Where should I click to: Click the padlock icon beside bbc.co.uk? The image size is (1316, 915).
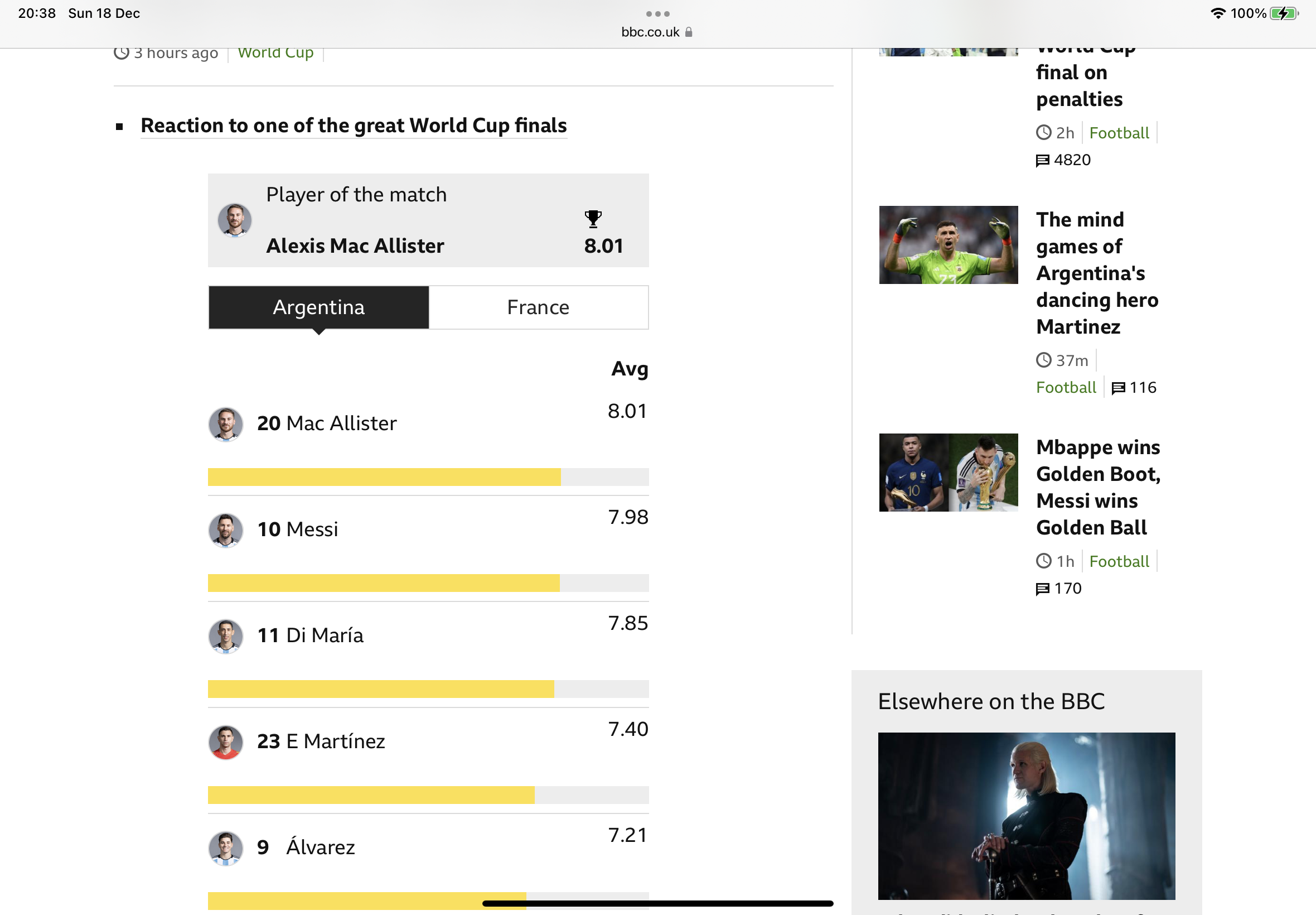(x=689, y=32)
